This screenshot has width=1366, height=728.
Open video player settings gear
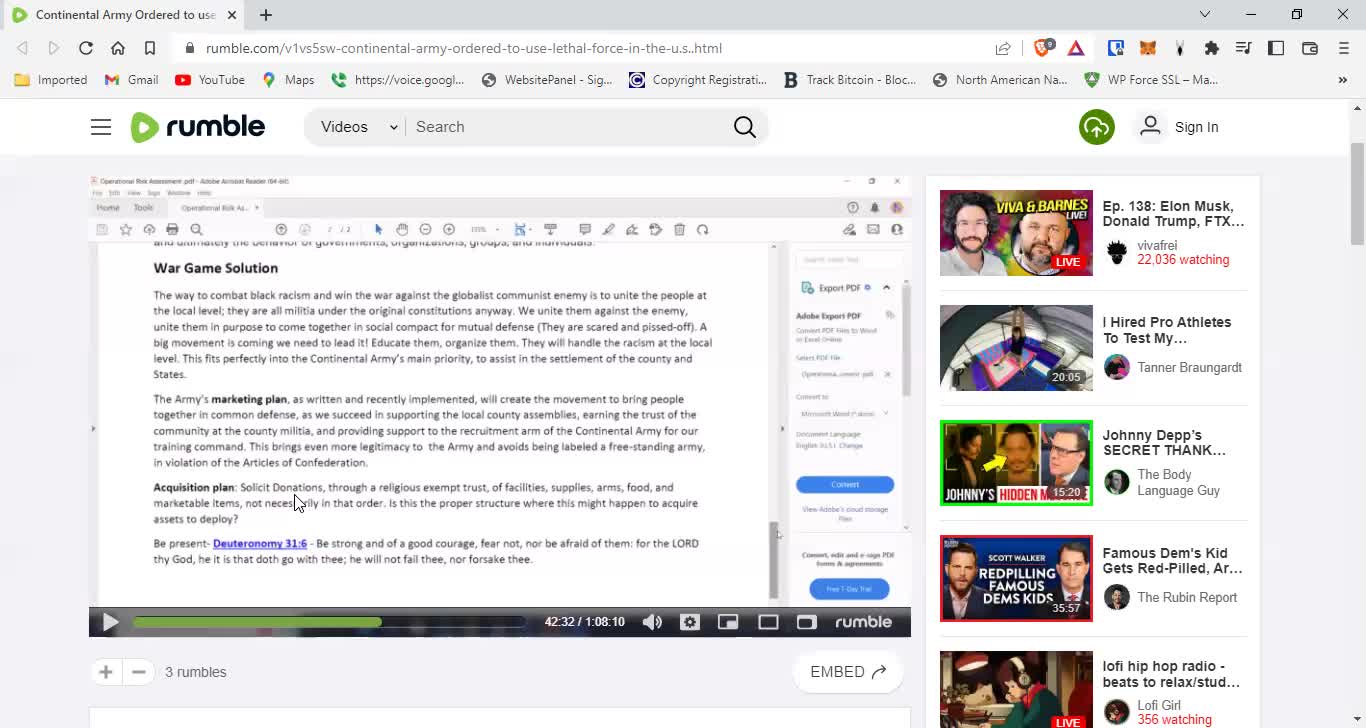[690, 622]
